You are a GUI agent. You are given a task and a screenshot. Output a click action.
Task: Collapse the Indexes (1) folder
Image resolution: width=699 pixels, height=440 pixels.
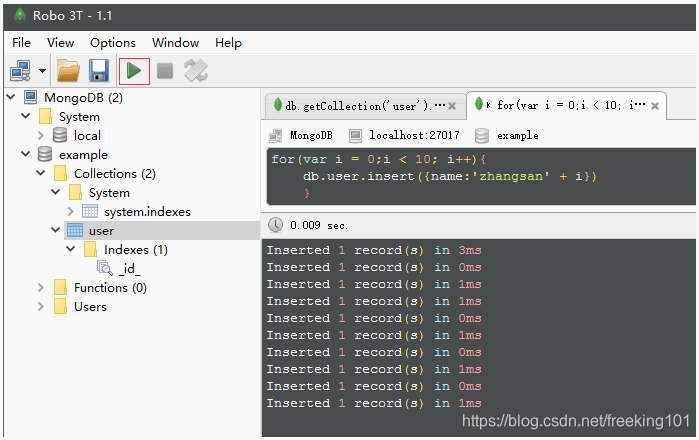click(x=70, y=249)
